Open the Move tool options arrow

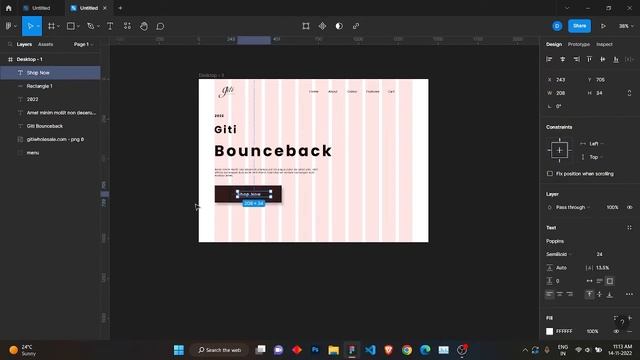click(38, 26)
